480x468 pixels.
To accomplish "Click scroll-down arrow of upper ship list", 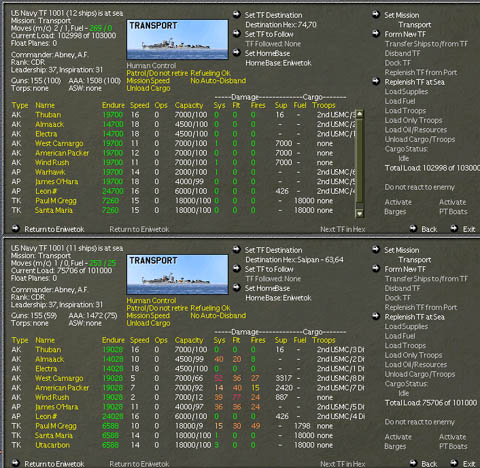I will [x=359, y=213].
